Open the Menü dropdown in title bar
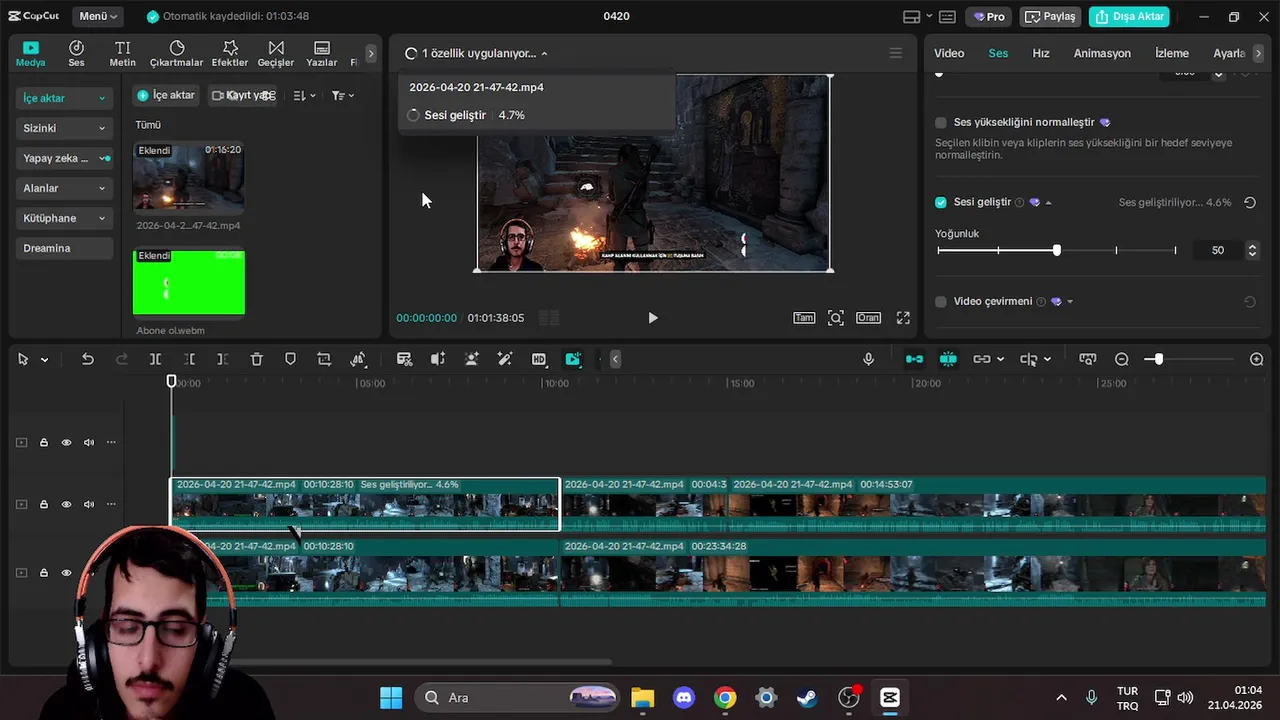 point(99,16)
